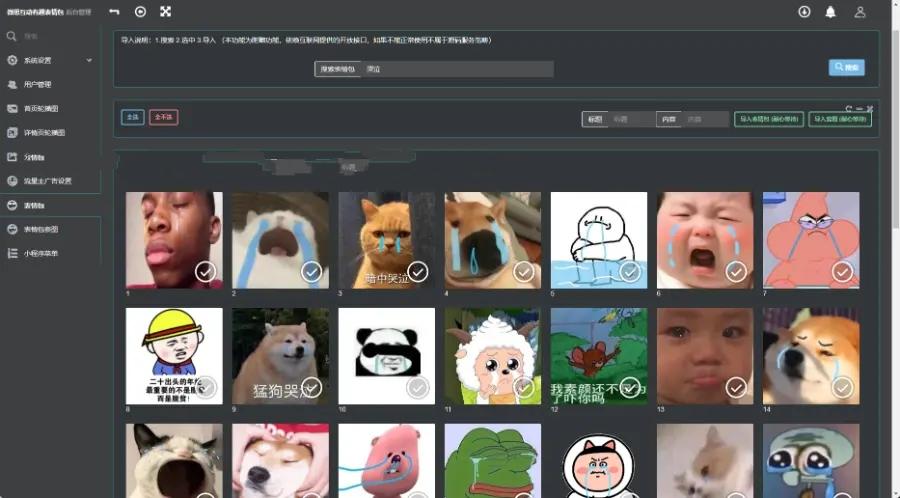Click the Pepe frog crying thumbnail
The height and width of the screenshot is (498, 900).
tap(492, 461)
